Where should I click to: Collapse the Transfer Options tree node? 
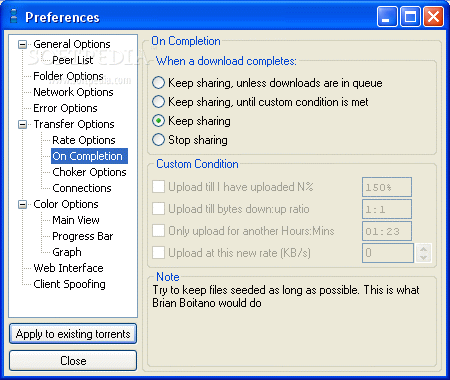click(x=22, y=124)
